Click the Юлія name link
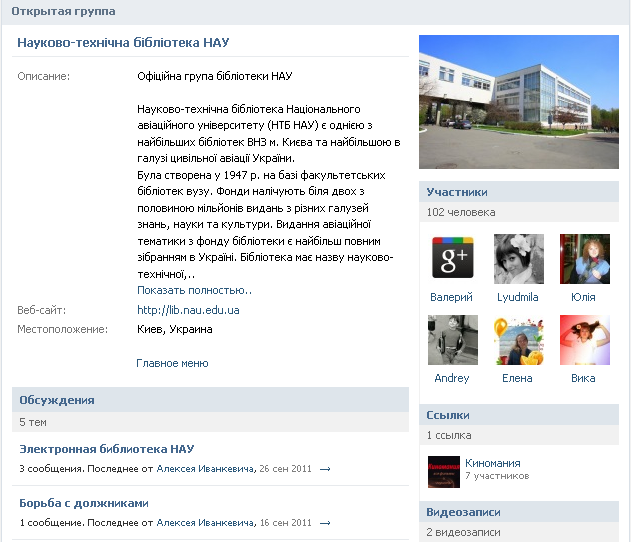631x542 pixels. (583, 297)
